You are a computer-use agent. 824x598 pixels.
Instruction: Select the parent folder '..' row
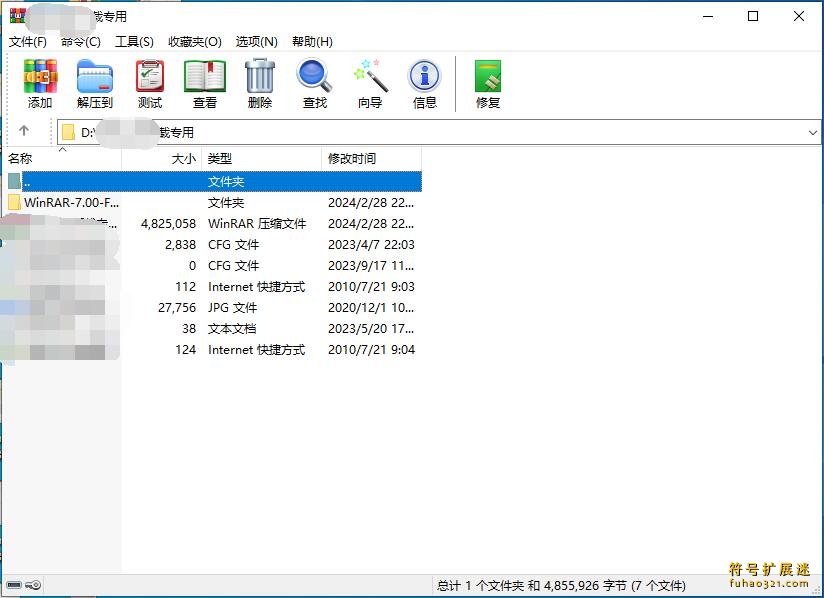click(214, 181)
